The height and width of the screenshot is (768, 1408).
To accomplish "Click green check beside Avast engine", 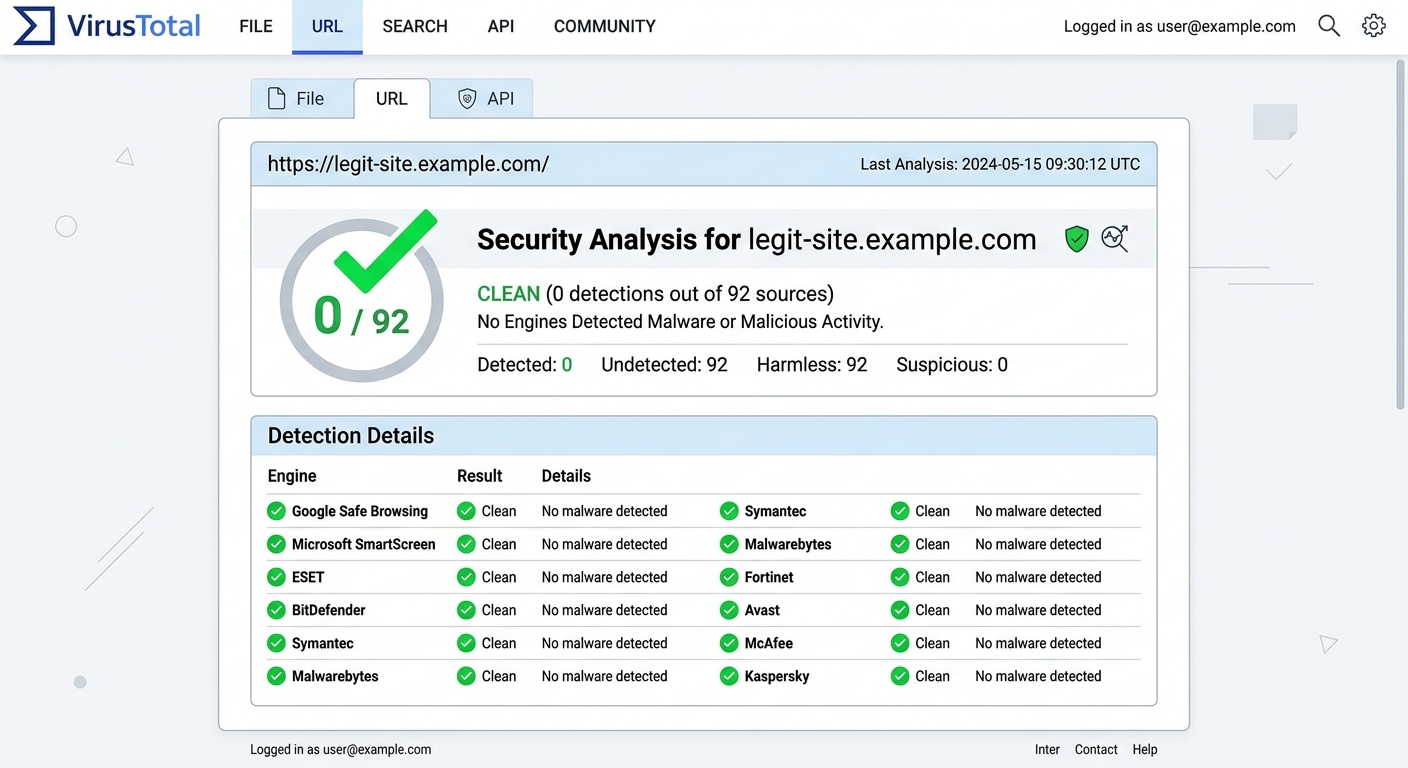I will pyautogui.click(x=729, y=610).
